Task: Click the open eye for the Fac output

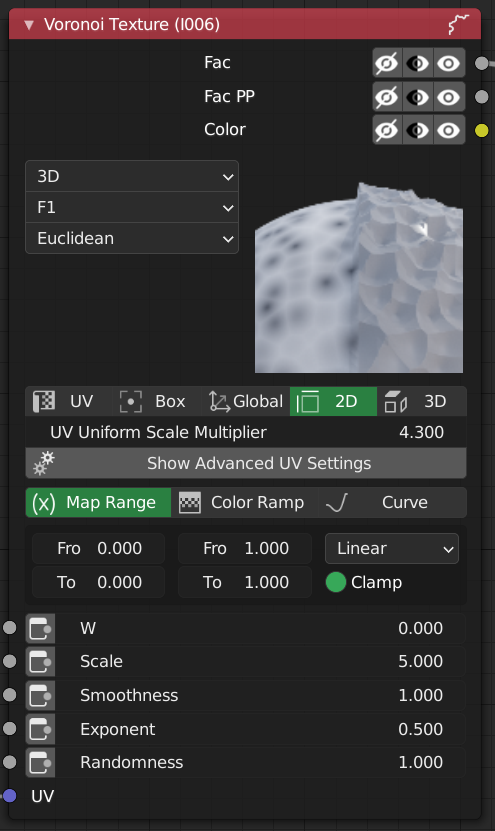Action: point(449,63)
